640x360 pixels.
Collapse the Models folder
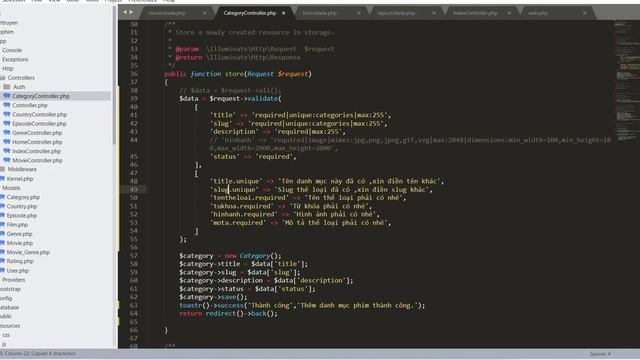click(11, 188)
